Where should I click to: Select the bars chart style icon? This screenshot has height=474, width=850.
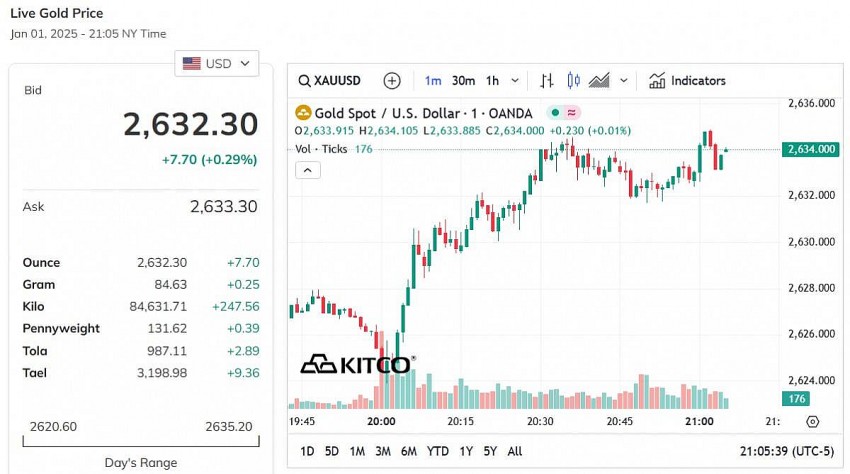click(547, 81)
